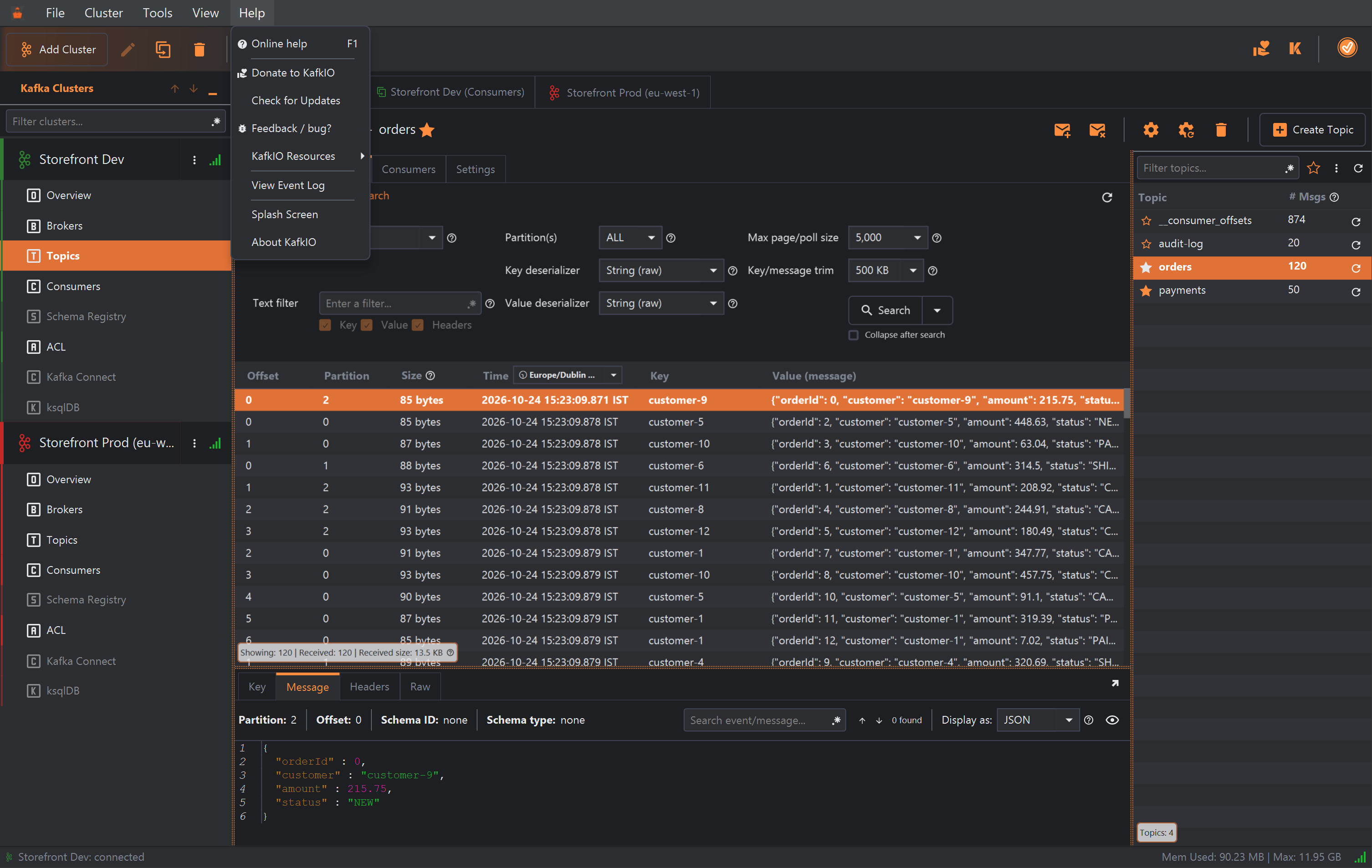This screenshot has width=1372, height=868.
Task: Toggle favorites-only star filter in topics list
Action: point(1313,168)
